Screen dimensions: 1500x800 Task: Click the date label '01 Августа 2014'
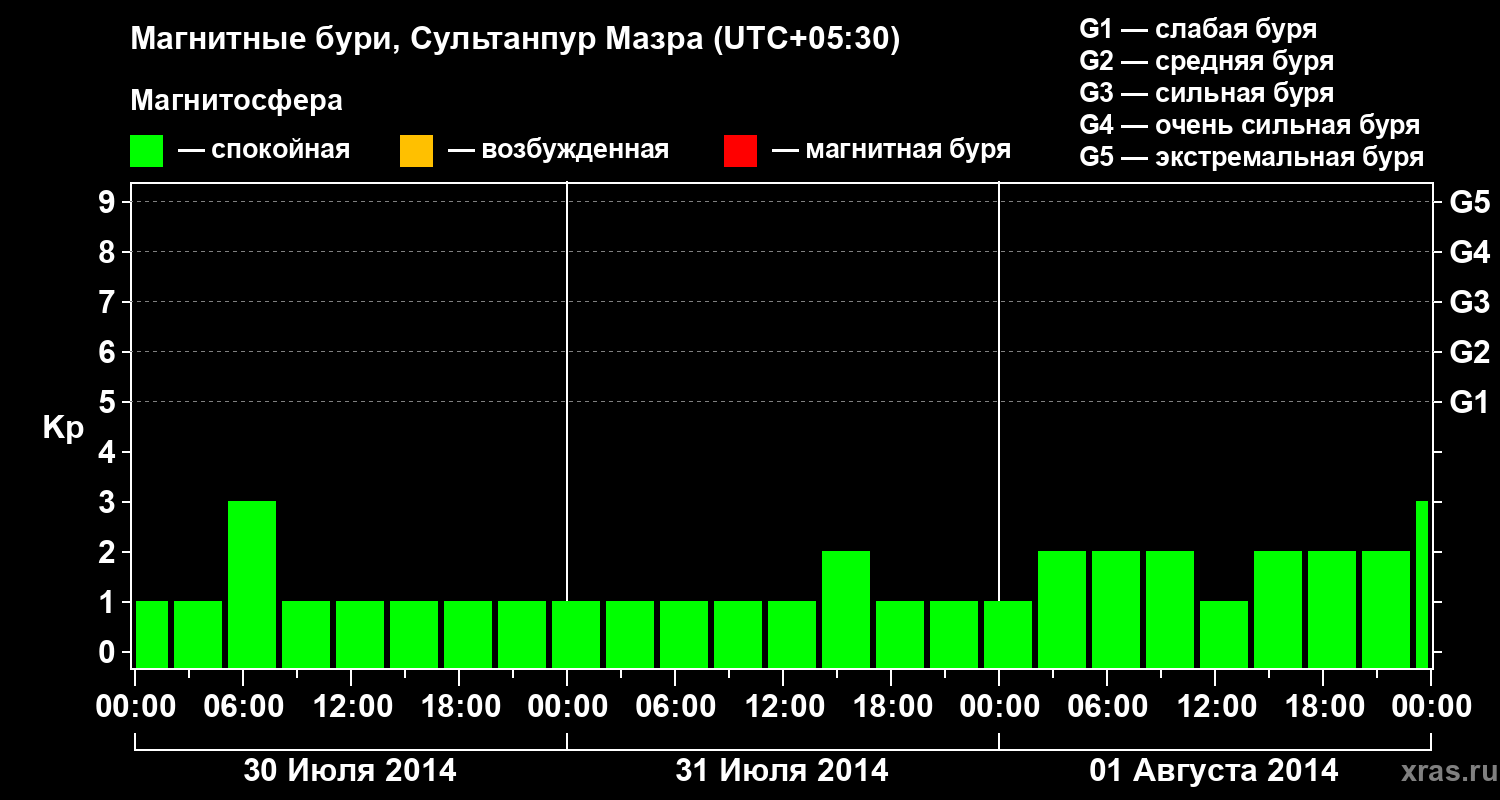[1214, 770]
